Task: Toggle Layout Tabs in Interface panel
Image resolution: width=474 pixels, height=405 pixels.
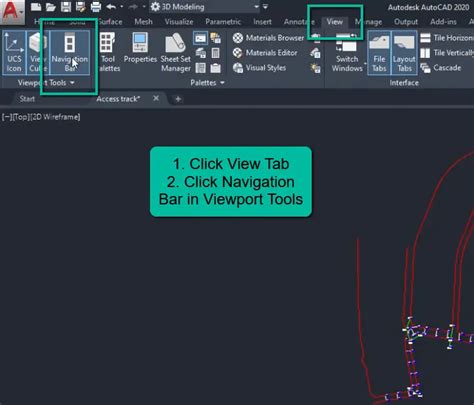Action: pos(404,53)
